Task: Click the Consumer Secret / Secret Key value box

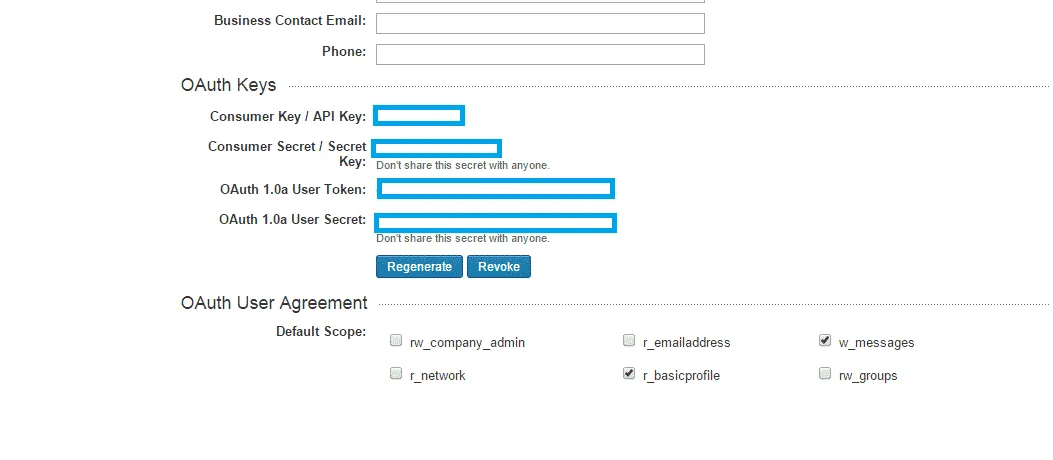Action: tap(437, 149)
